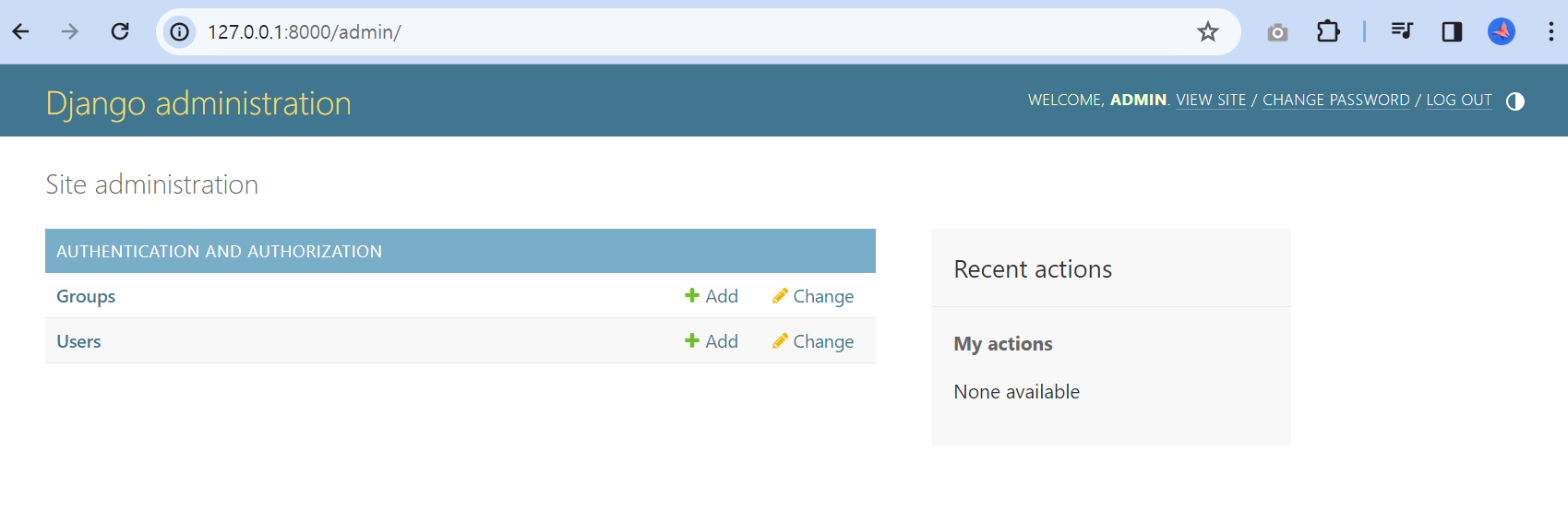Open the browser extensions puzzle icon
1568x511 pixels.
click(x=1328, y=32)
